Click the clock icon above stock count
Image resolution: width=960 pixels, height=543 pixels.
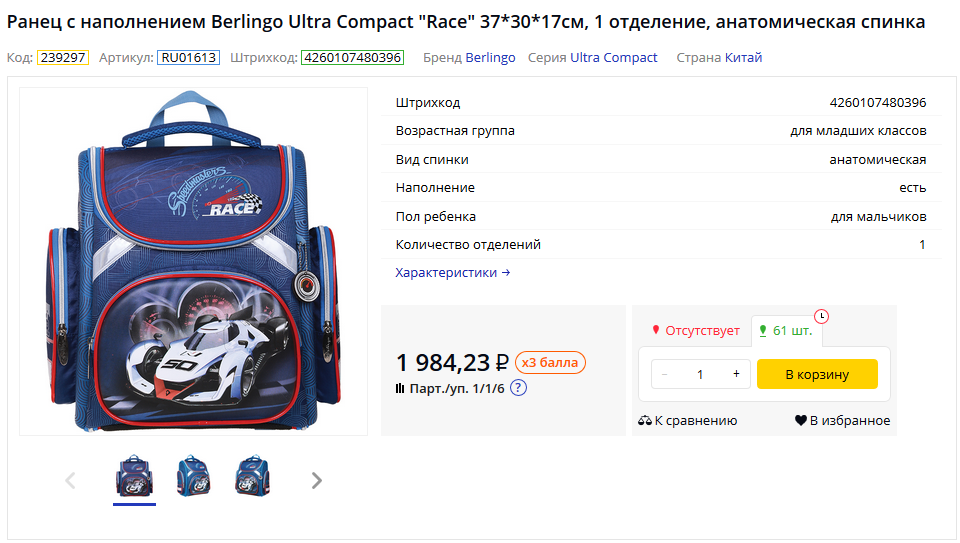[821, 316]
